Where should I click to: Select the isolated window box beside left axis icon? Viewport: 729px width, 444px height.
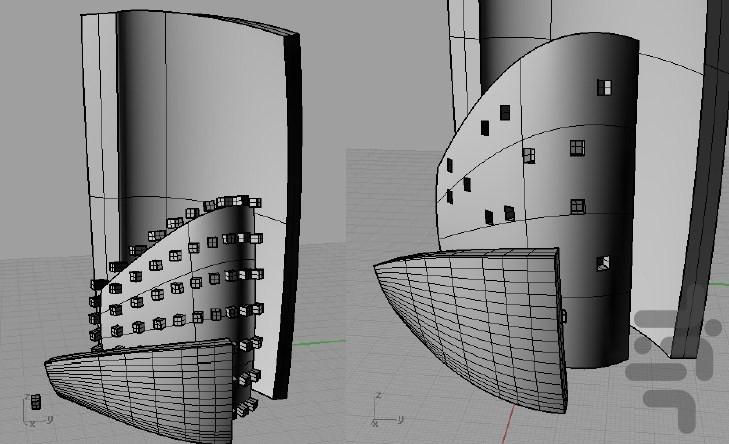point(36,401)
